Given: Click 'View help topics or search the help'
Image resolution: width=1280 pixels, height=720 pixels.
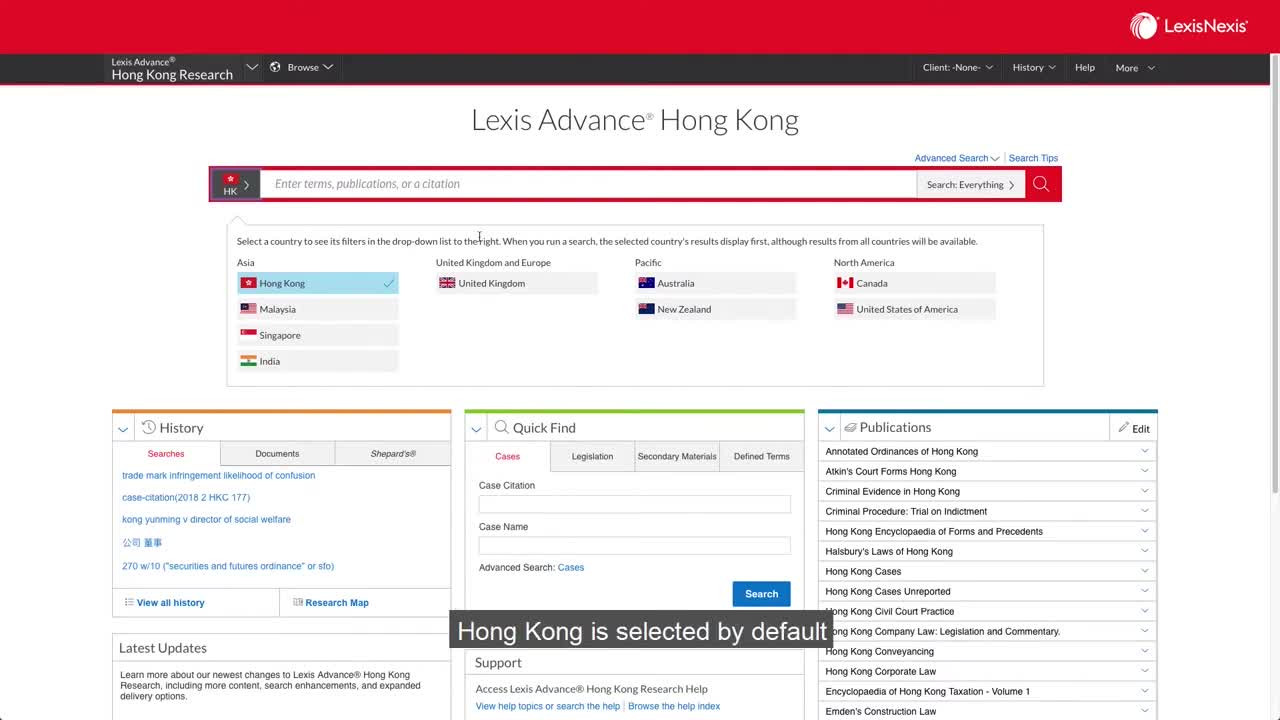Looking at the screenshot, I should coord(548,706).
